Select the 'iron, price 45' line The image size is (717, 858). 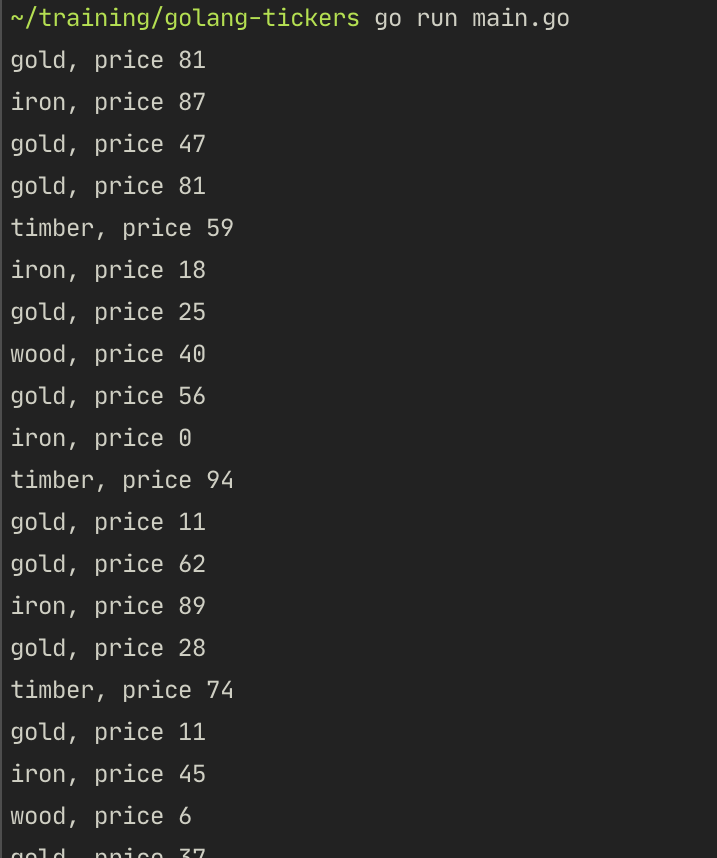(x=108, y=775)
